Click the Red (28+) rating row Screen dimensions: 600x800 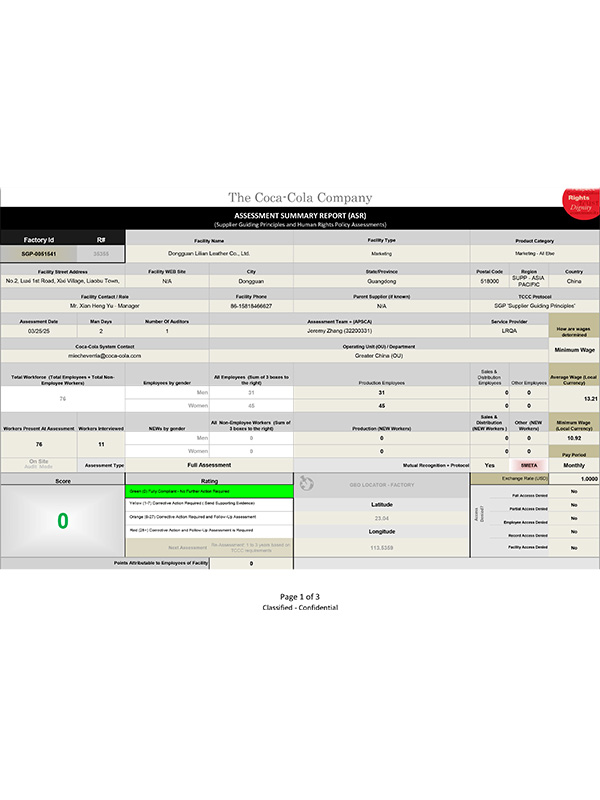pos(209,531)
